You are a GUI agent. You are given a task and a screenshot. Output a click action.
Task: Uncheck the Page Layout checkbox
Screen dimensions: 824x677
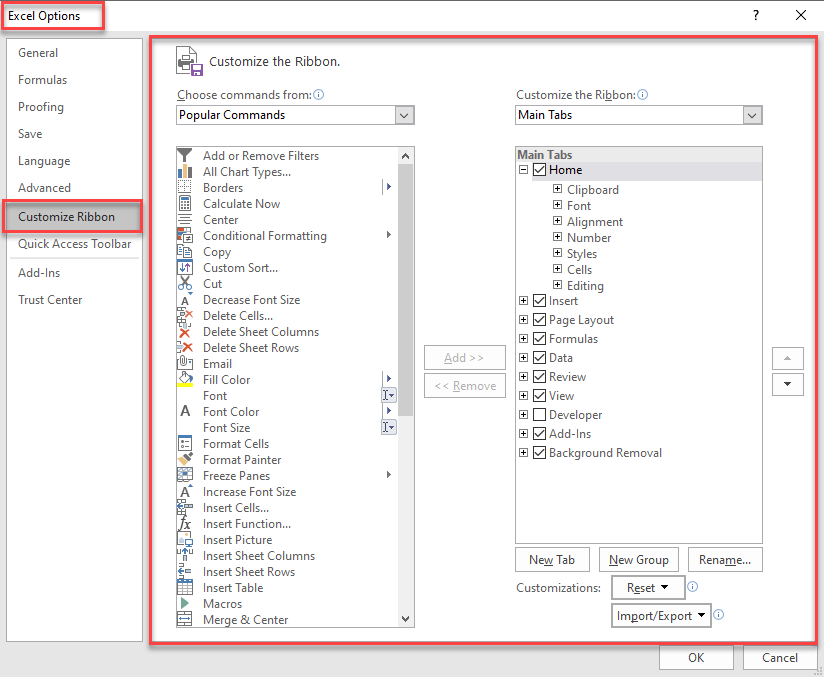click(x=539, y=320)
